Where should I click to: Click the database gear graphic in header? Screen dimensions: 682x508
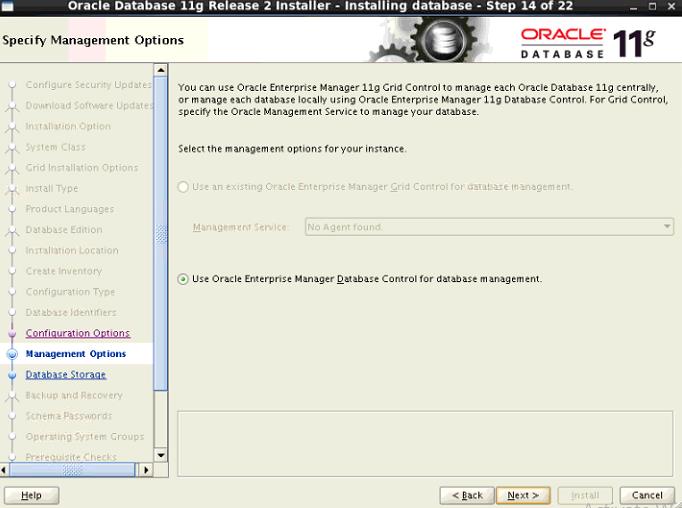[x=428, y=40]
